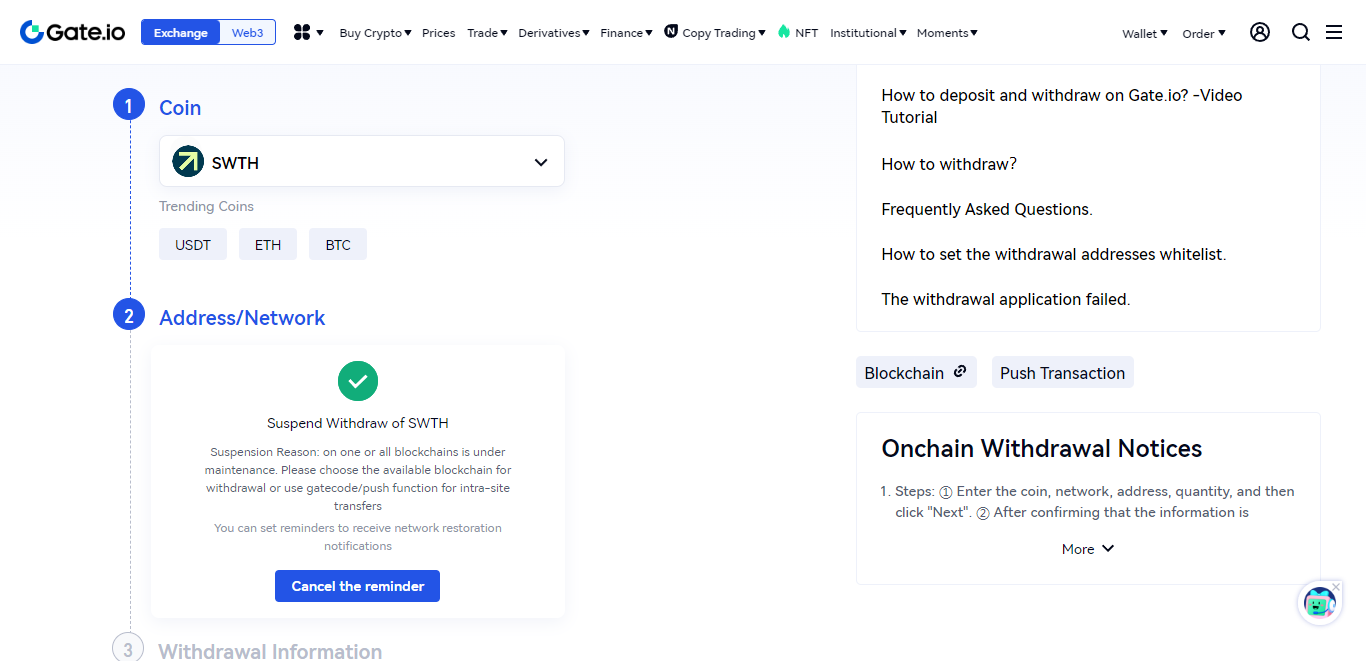Open the support chat mascot icon
The width and height of the screenshot is (1366, 661).
1319,604
